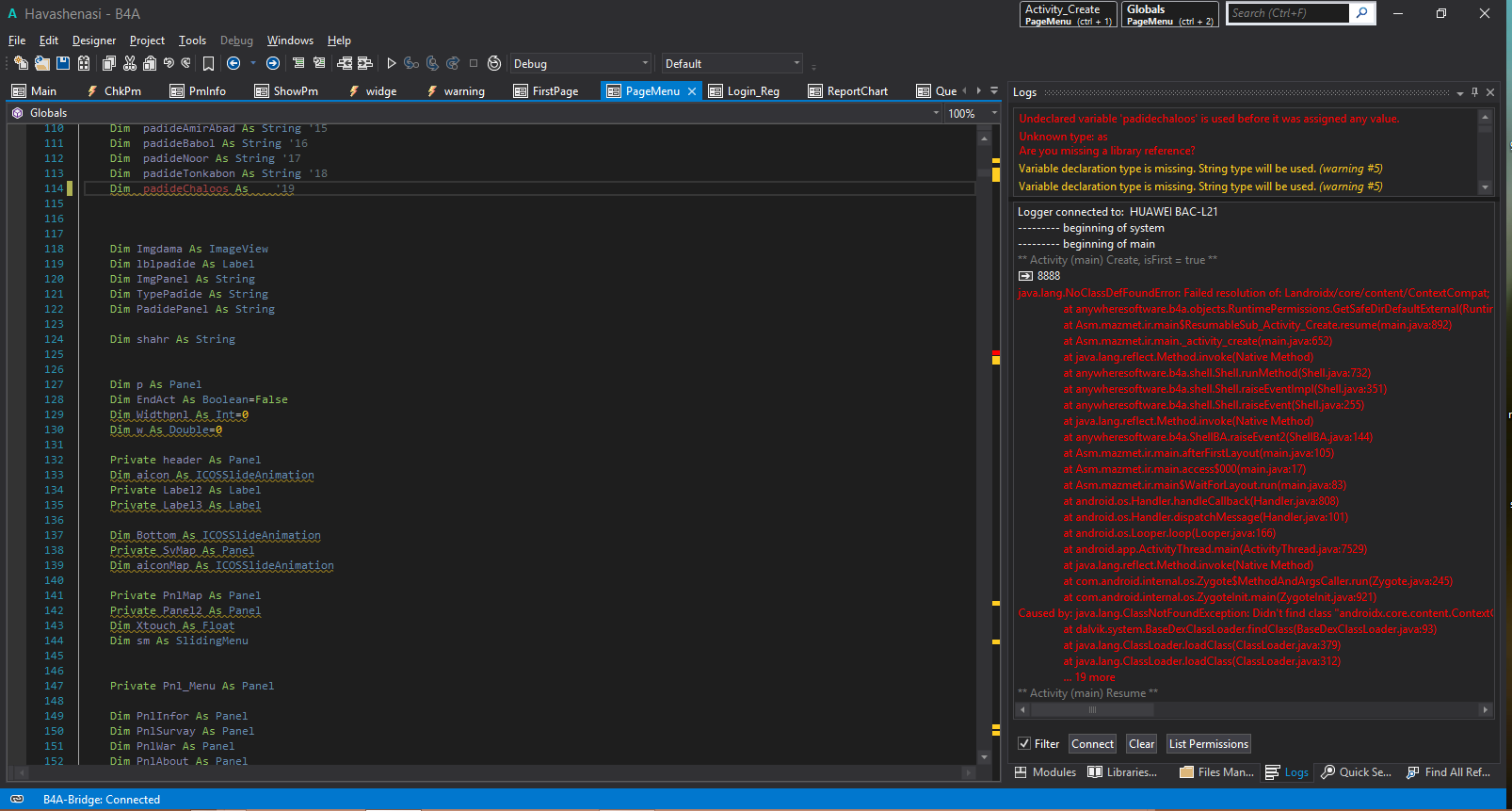Open the Project menu
The height and width of the screenshot is (811, 1512).
pyautogui.click(x=147, y=41)
